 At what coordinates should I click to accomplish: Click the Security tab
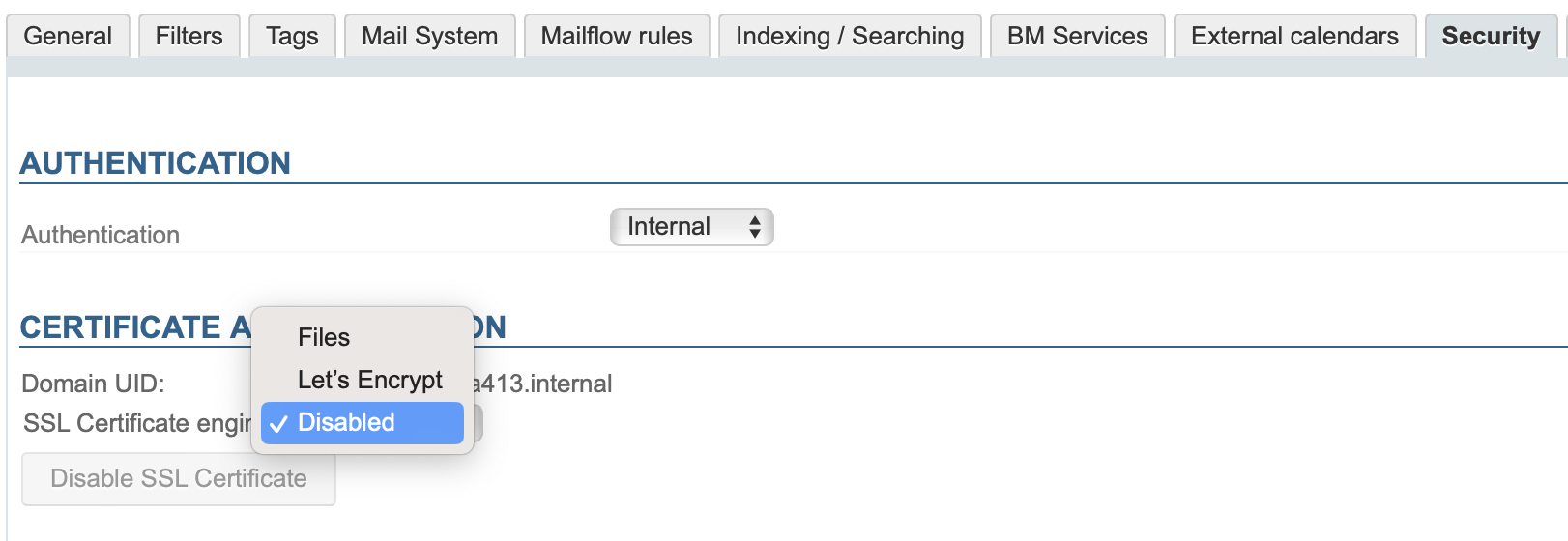pyautogui.click(x=1491, y=37)
